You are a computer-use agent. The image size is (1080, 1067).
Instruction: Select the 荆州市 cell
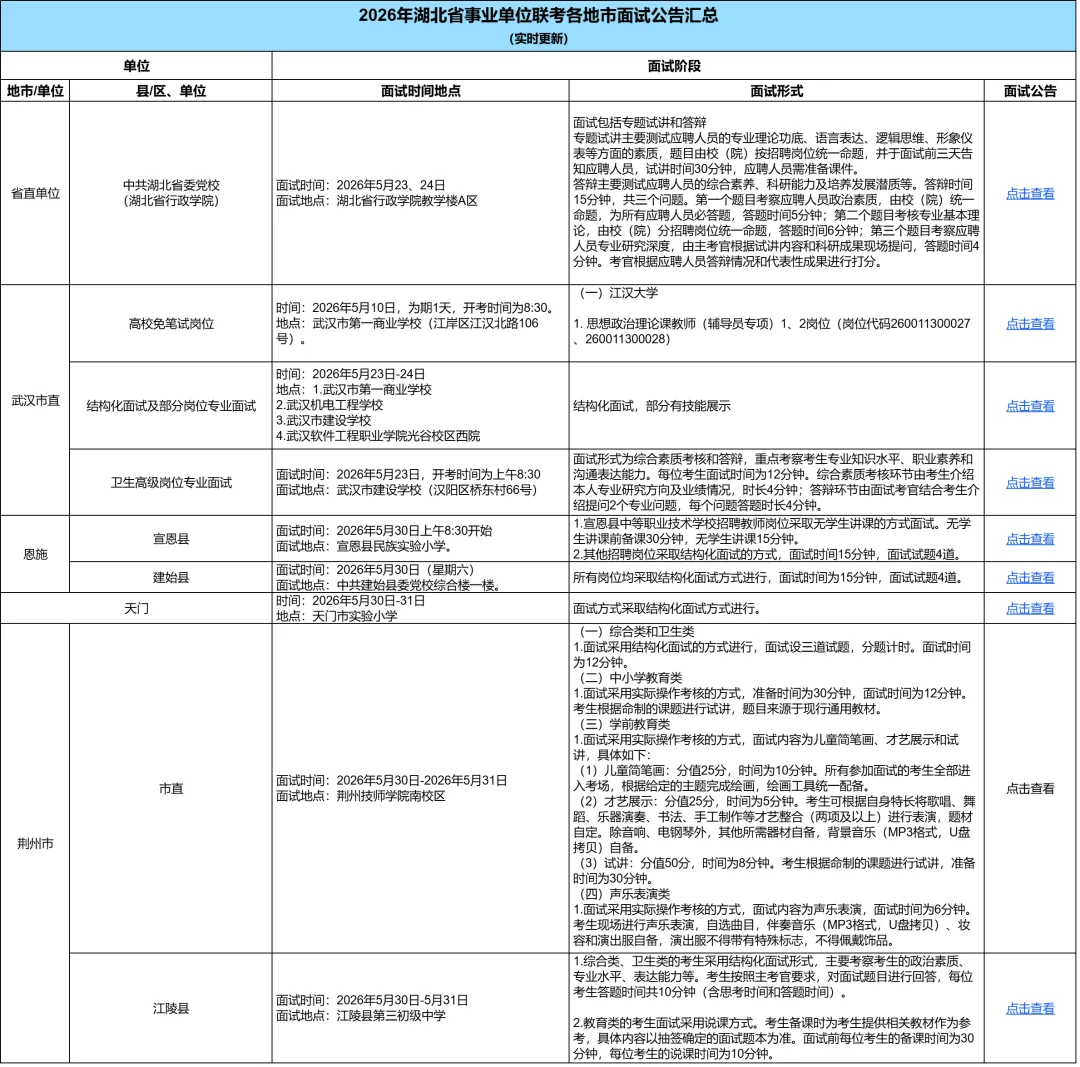tap(35, 843)
